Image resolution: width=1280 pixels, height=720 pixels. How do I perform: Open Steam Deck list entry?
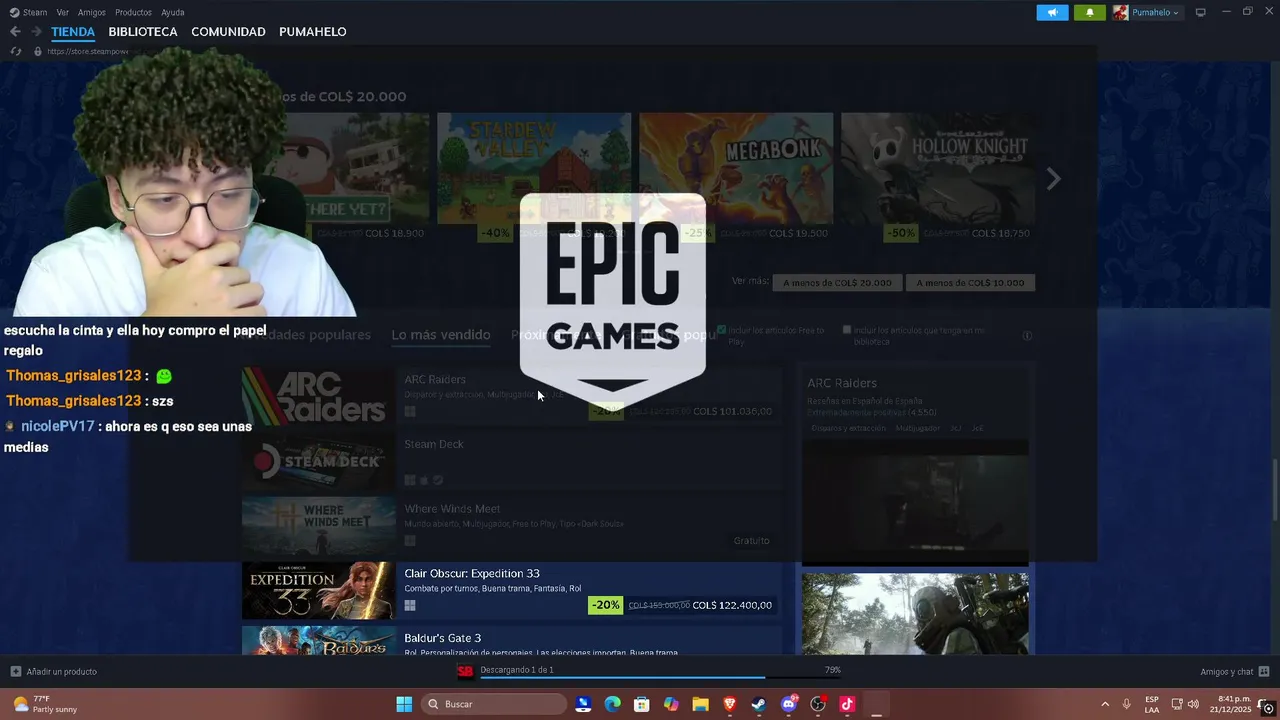[511, 460]
